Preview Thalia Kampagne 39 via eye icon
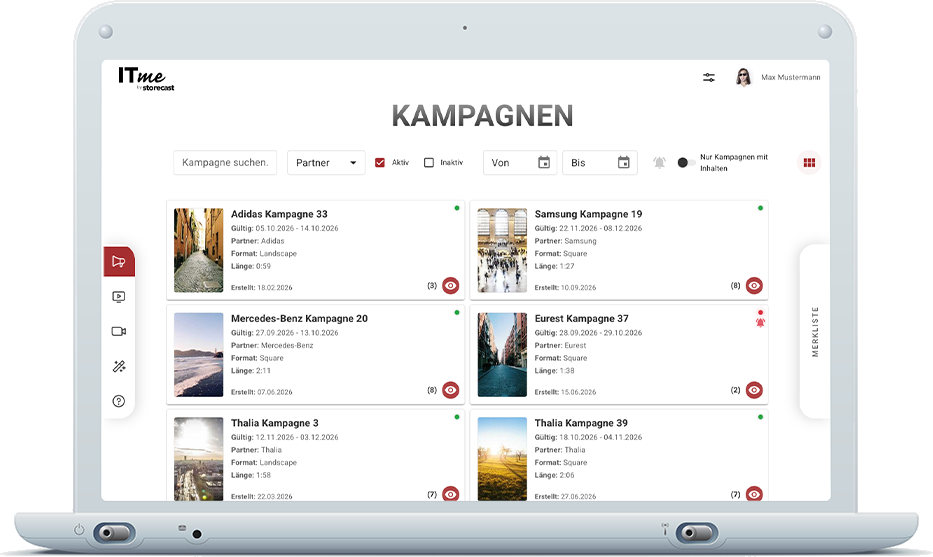The width and height of the screenshot is (933, 557). (x=754, y=494)
